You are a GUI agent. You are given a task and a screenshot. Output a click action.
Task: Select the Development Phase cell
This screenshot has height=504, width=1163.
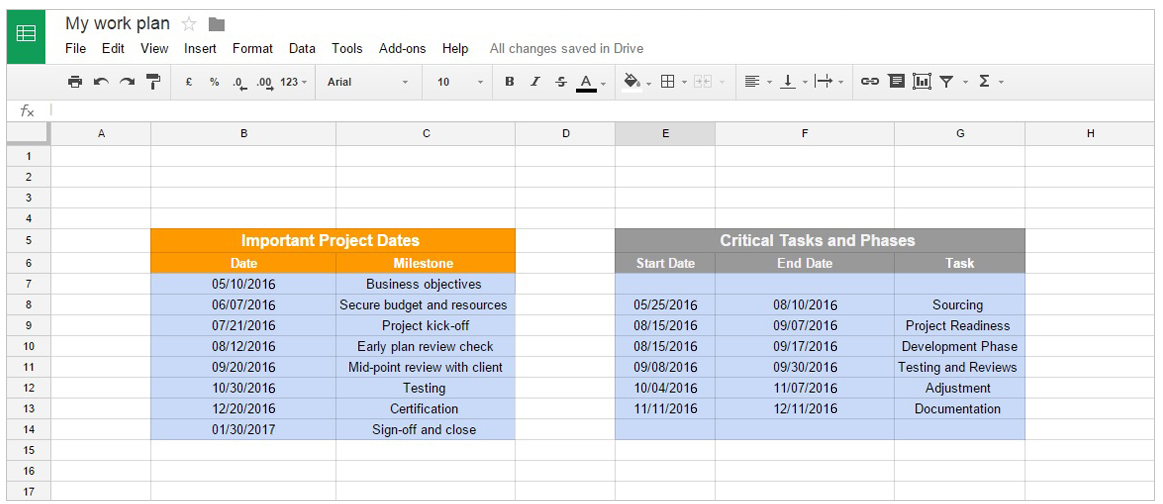point(960,346)
